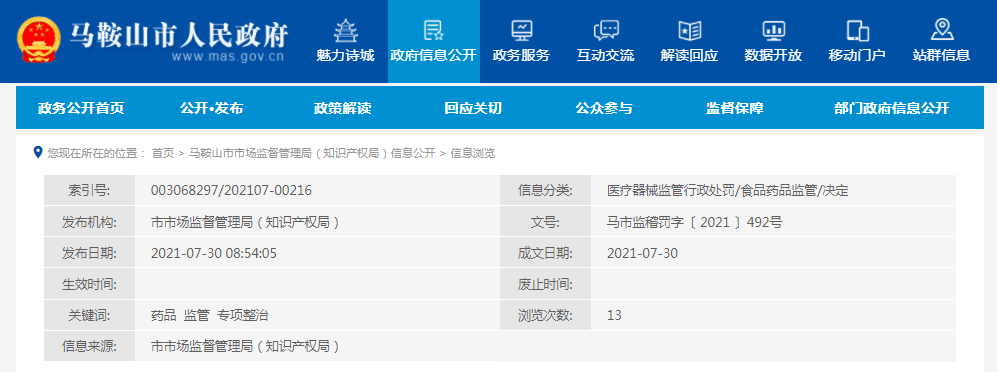
Task: Open 部门政府信息公开 menu item
Action: click(891, 108)
